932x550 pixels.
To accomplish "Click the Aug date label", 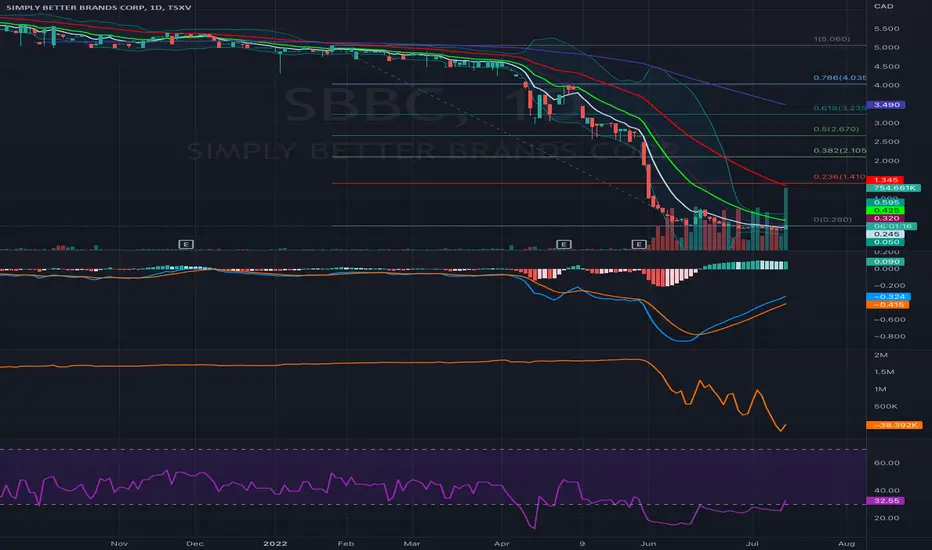I will 846,543.
